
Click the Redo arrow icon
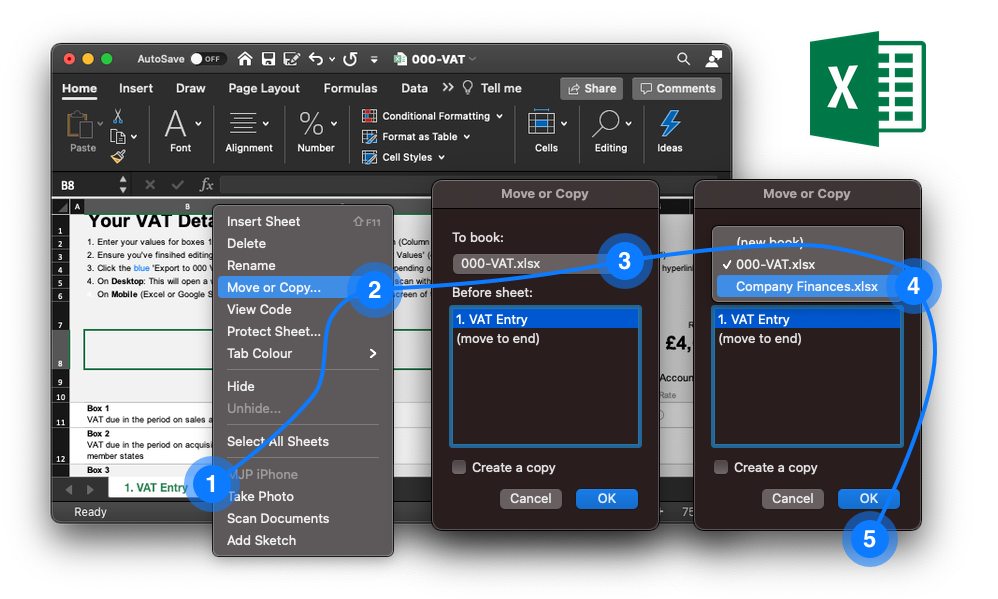tap(350, 59)
